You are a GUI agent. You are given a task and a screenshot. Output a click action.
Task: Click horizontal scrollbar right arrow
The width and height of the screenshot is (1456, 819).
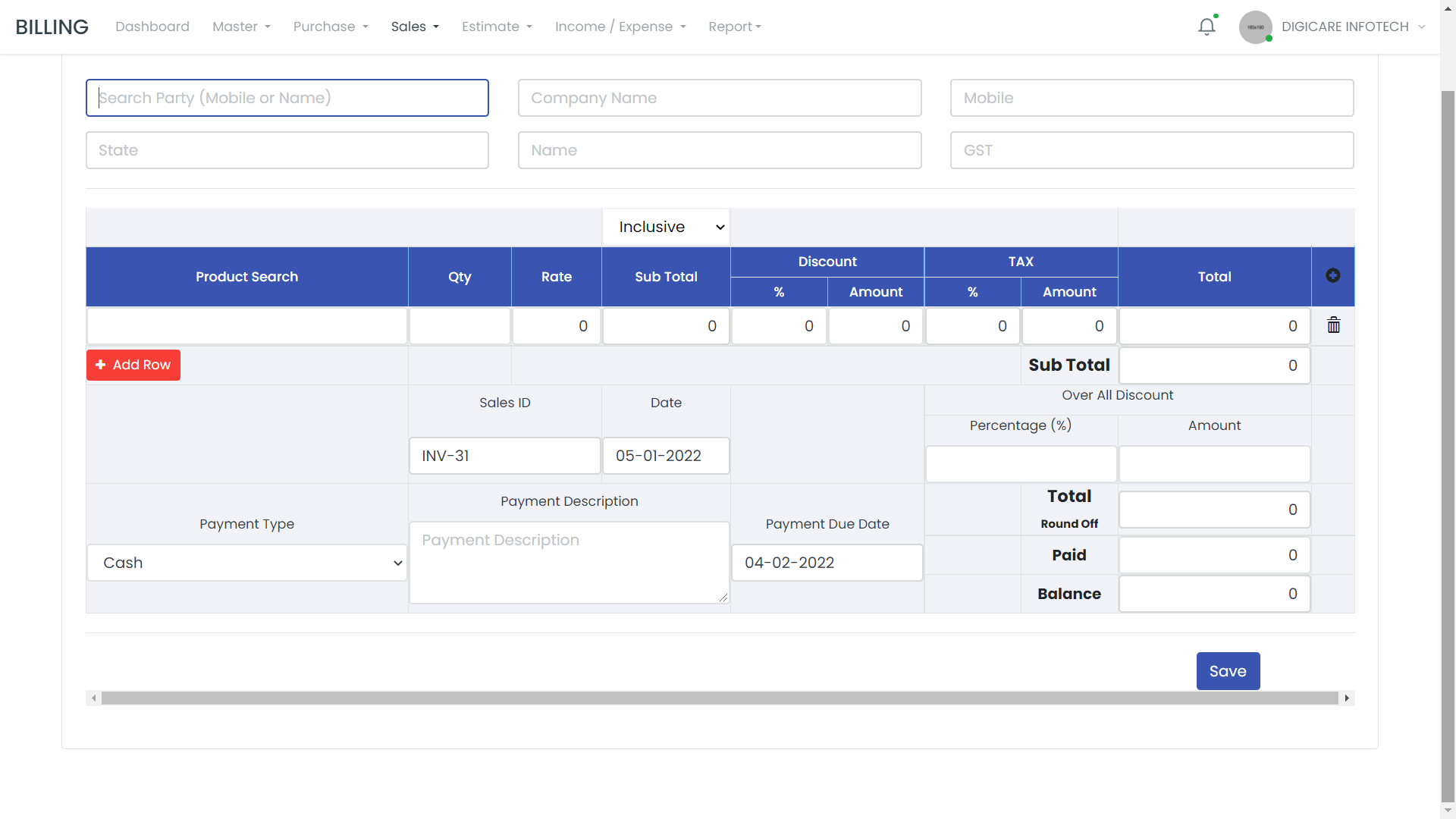coord(1347,698)
